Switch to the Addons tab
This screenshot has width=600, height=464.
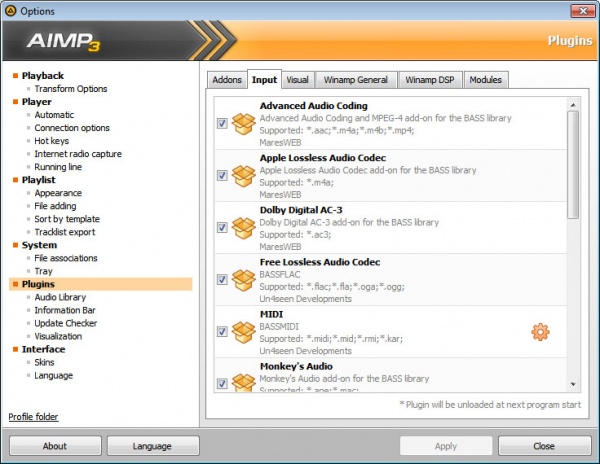click(x=227, y=80)
